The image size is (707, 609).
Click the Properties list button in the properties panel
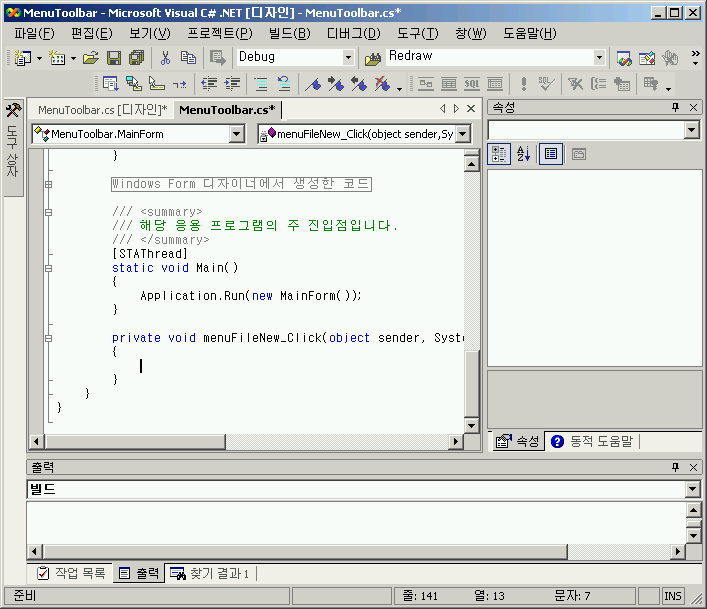pyautogui.click(x=551, y=154)
